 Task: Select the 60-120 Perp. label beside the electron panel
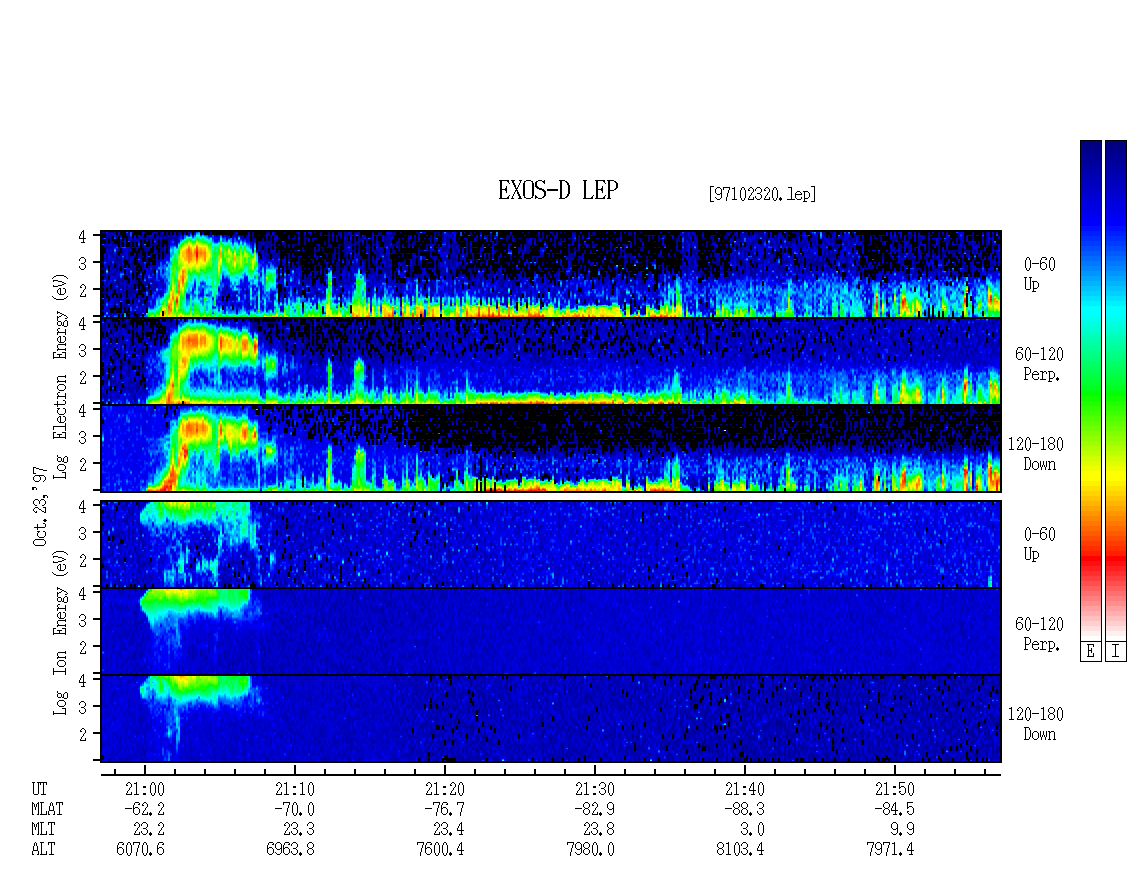pos(1039,364)
